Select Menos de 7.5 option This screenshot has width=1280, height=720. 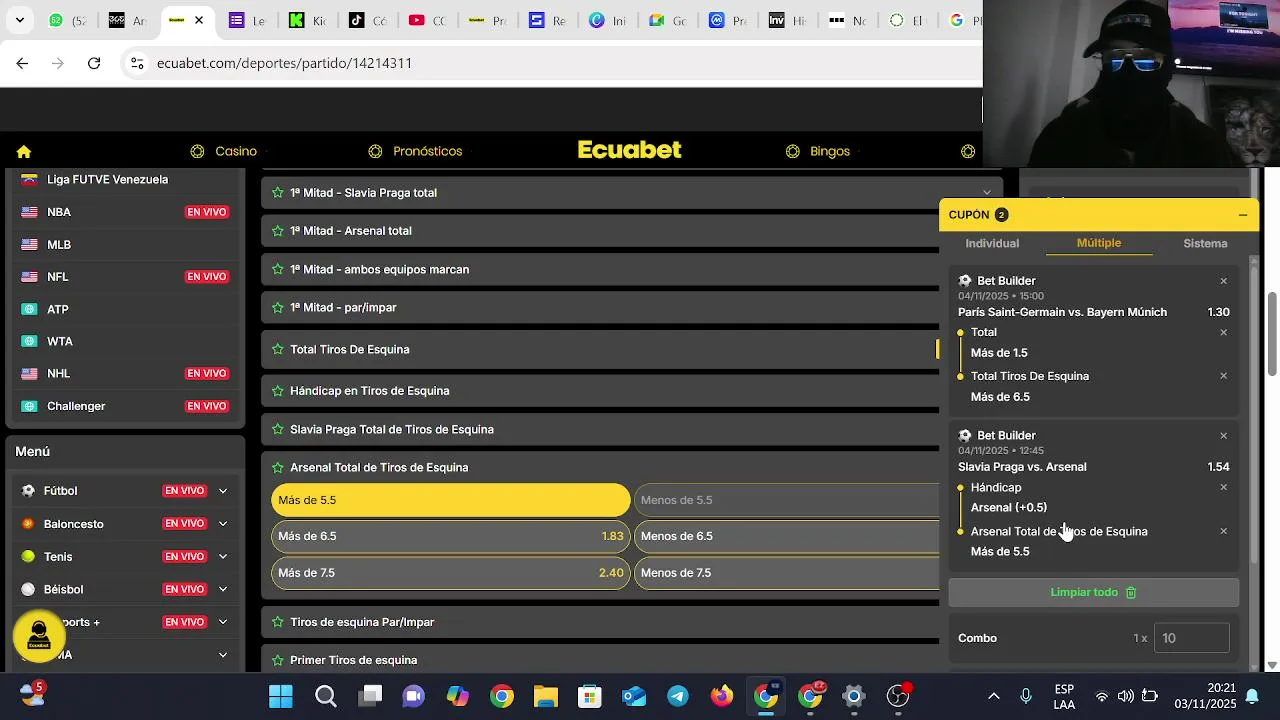click(788, 573)
